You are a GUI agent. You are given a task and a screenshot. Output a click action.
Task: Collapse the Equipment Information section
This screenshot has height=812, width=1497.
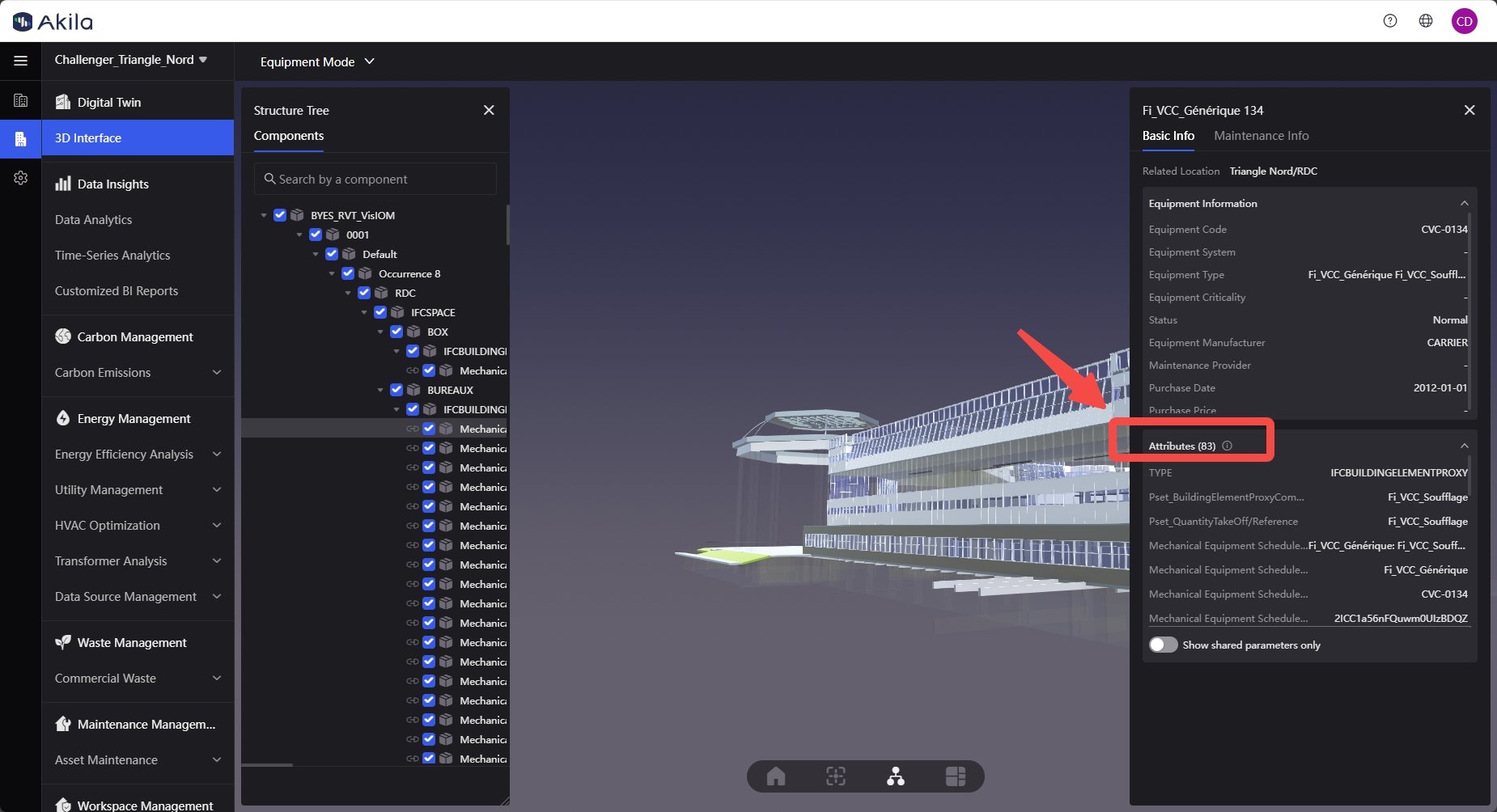(1464, 203)
